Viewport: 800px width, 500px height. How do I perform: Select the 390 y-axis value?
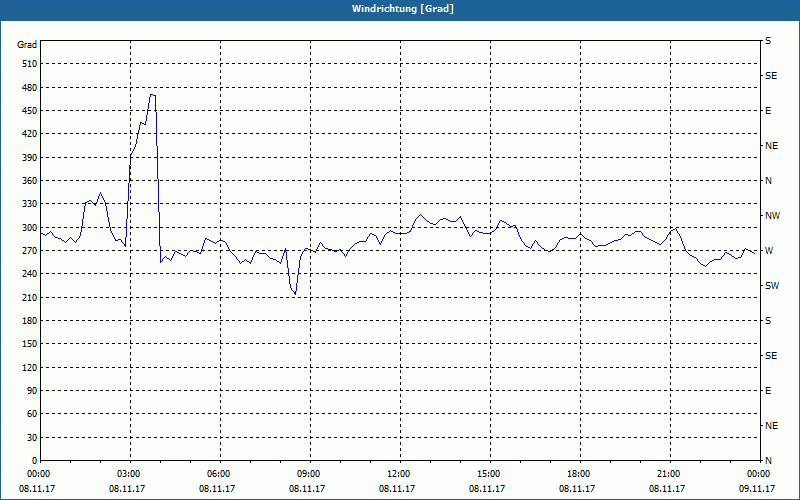(30, 157)
